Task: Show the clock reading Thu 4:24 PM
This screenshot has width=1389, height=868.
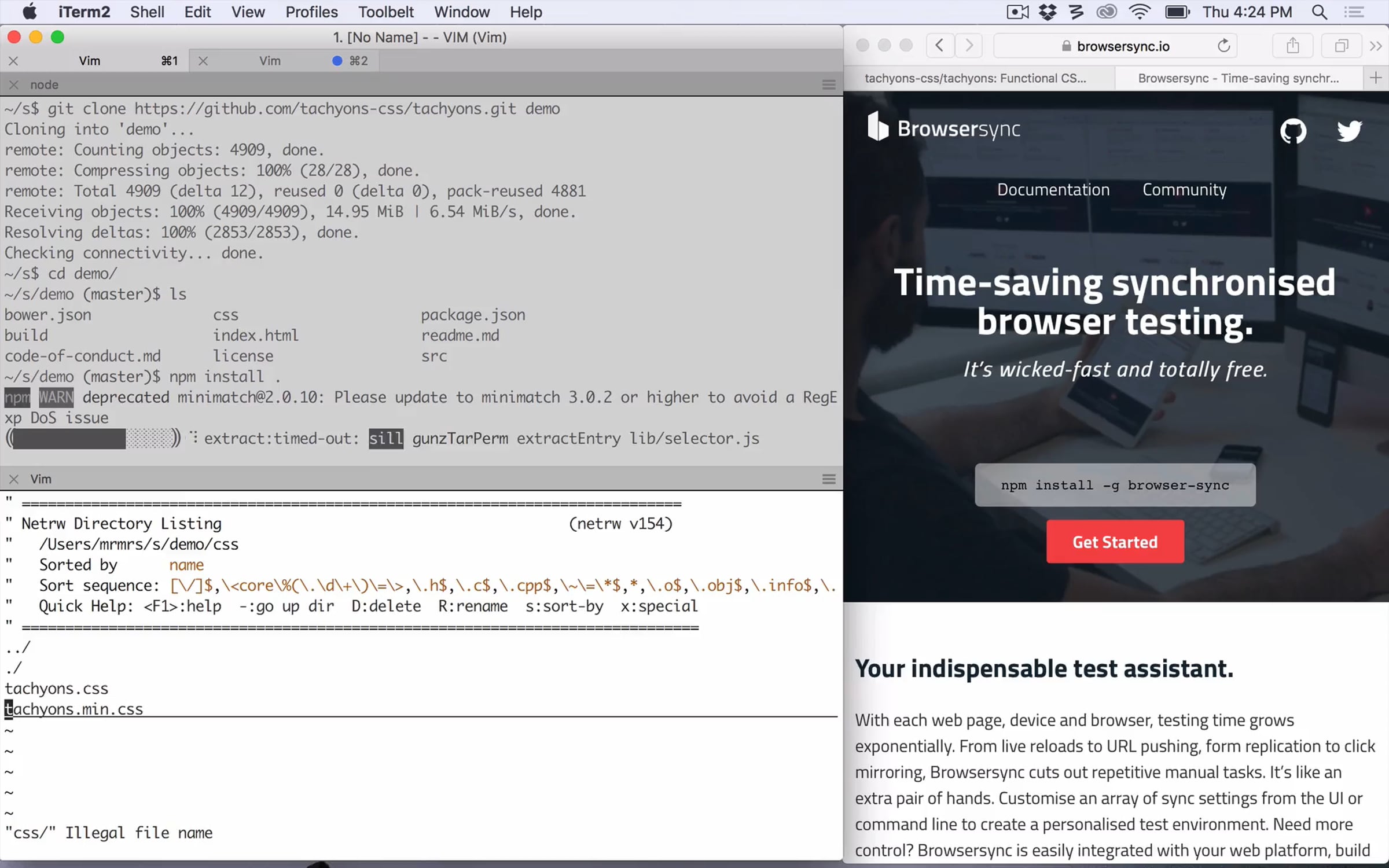Action: (x=1247, y=12)
